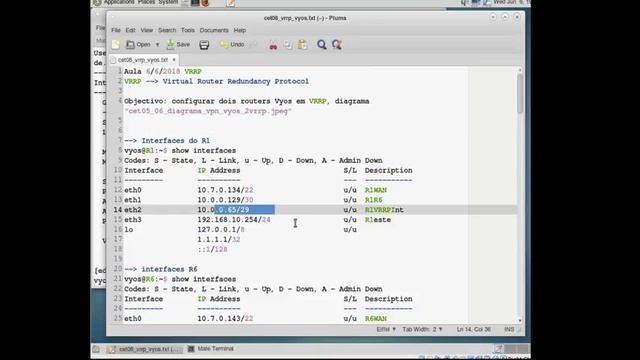Click the 'Virtual Router Redundancy Protocol' line

(216, 82)
